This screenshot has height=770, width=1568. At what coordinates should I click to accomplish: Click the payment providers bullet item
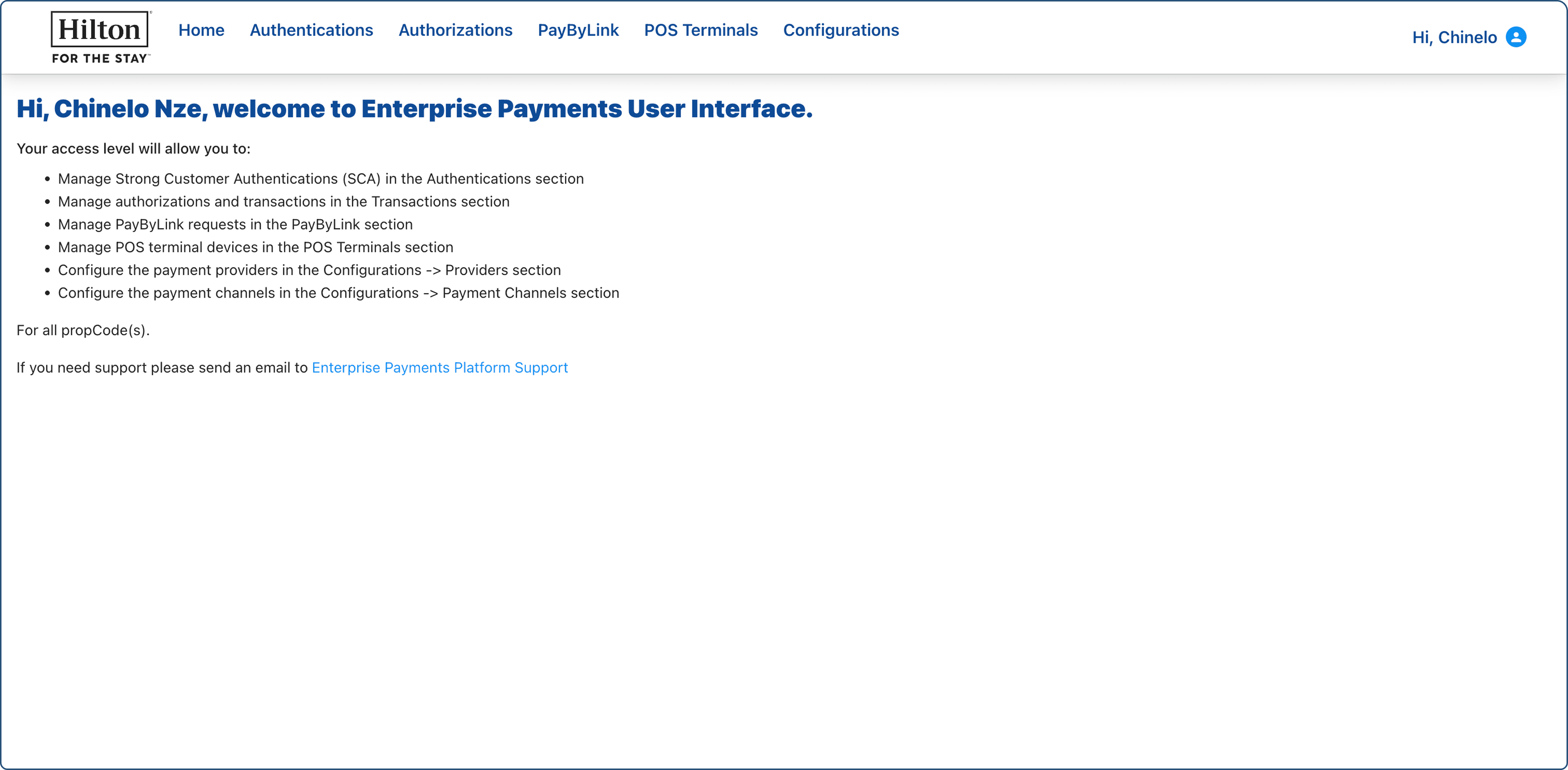pyautogui.click(x=309, y=270)
